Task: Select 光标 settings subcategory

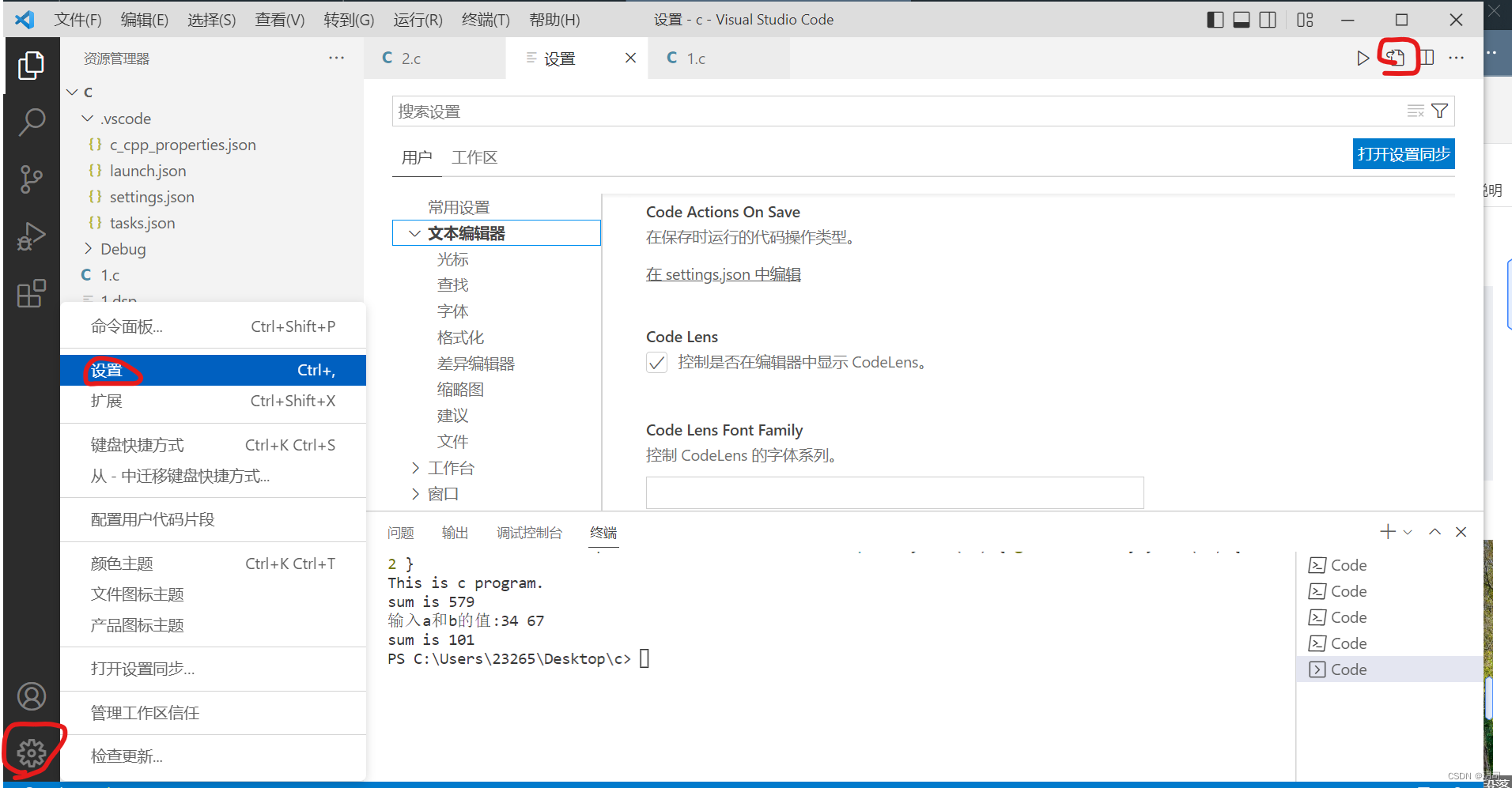Action: 452,259
